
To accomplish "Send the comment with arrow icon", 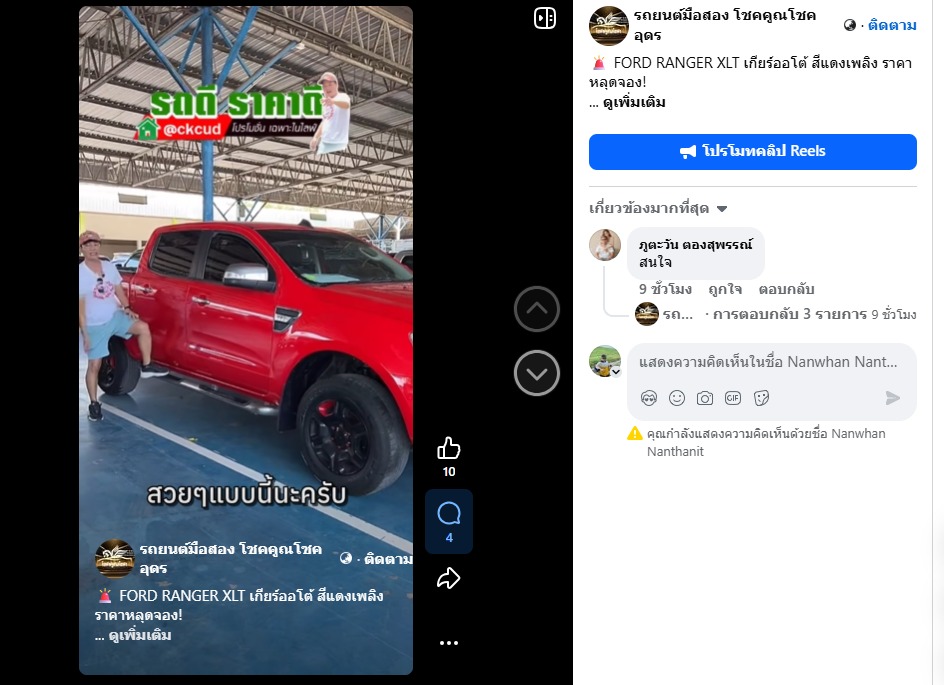I will [x=893, y=398].
